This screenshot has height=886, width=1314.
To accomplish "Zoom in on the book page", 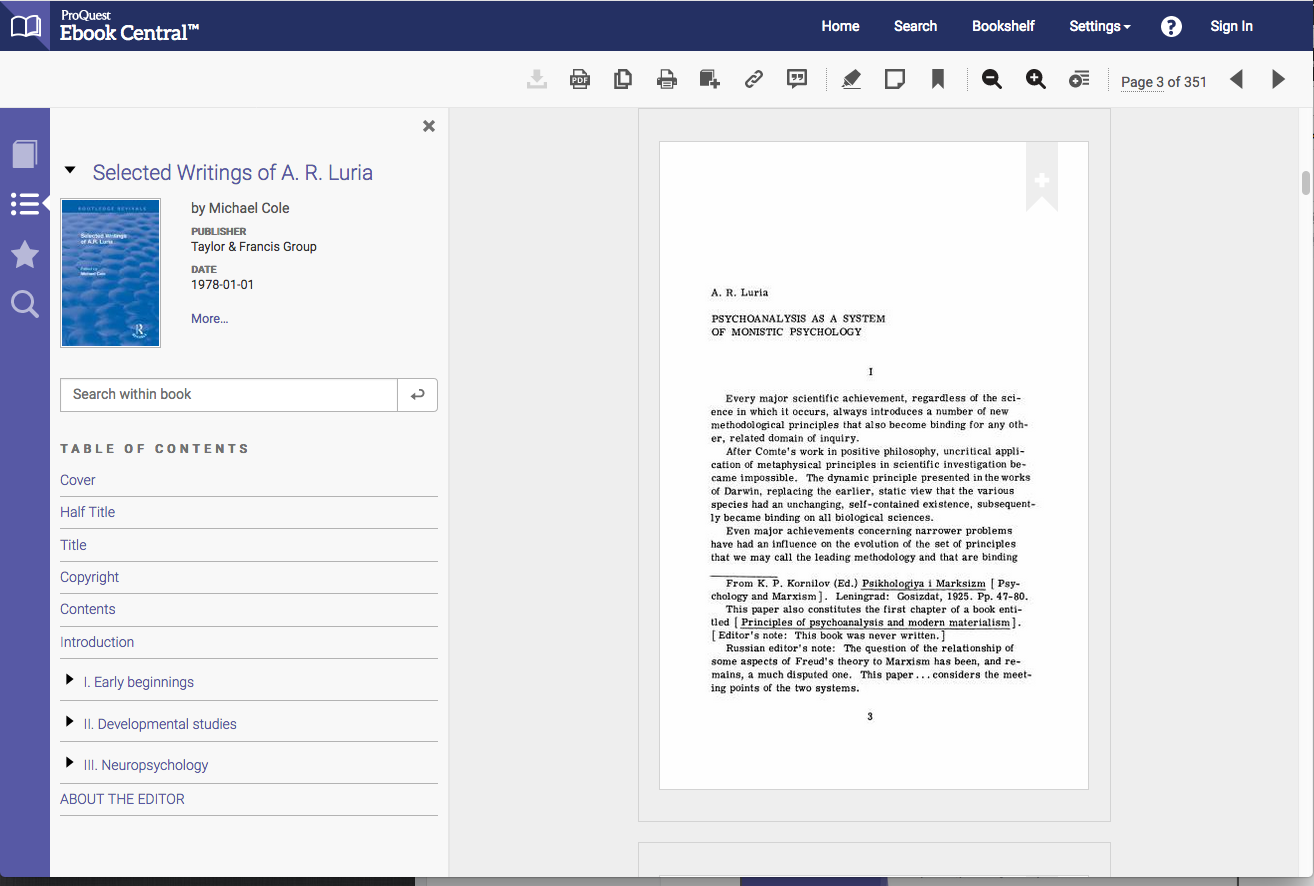I will (1035, 78).
